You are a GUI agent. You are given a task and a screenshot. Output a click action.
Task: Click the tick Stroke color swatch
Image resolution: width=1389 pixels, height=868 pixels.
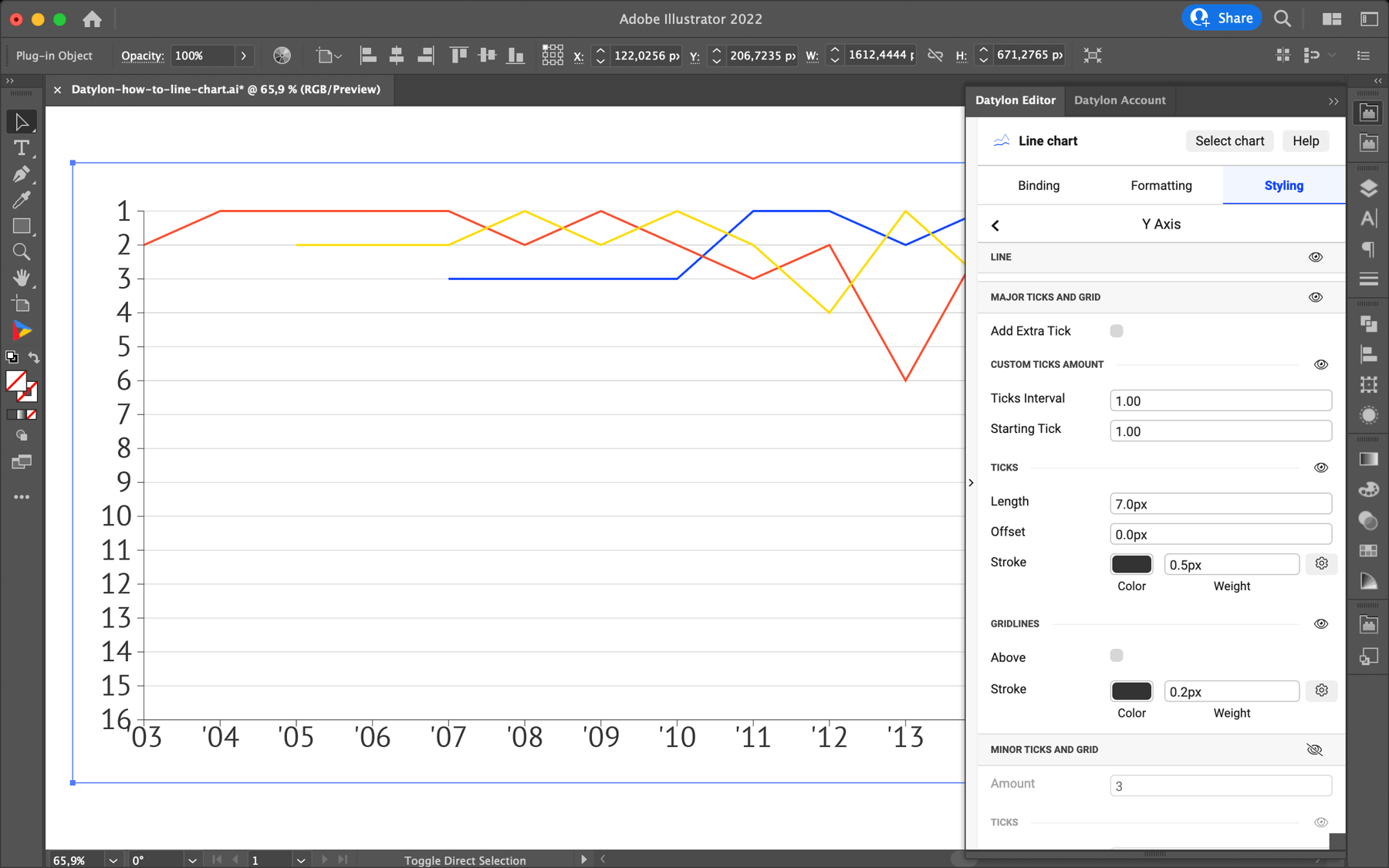pyautogui.click(x=1131, y=564)
